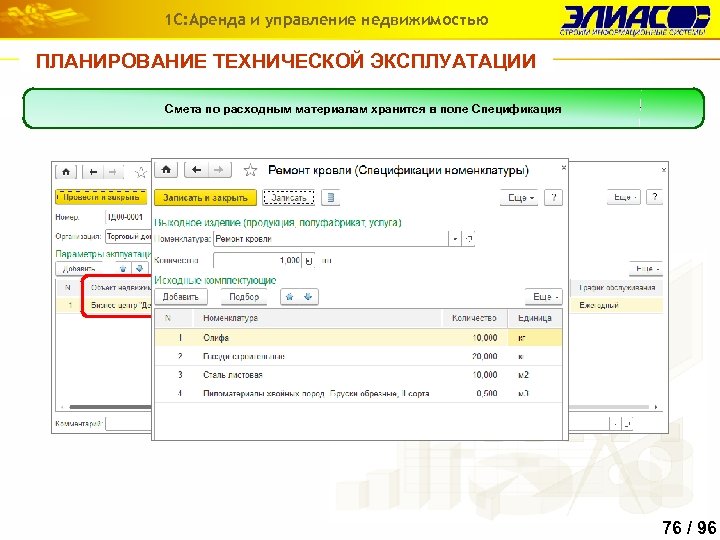Screen dimensions: 720x540
Task: Select the Сталь листовая row
Action: click(358, 375)
